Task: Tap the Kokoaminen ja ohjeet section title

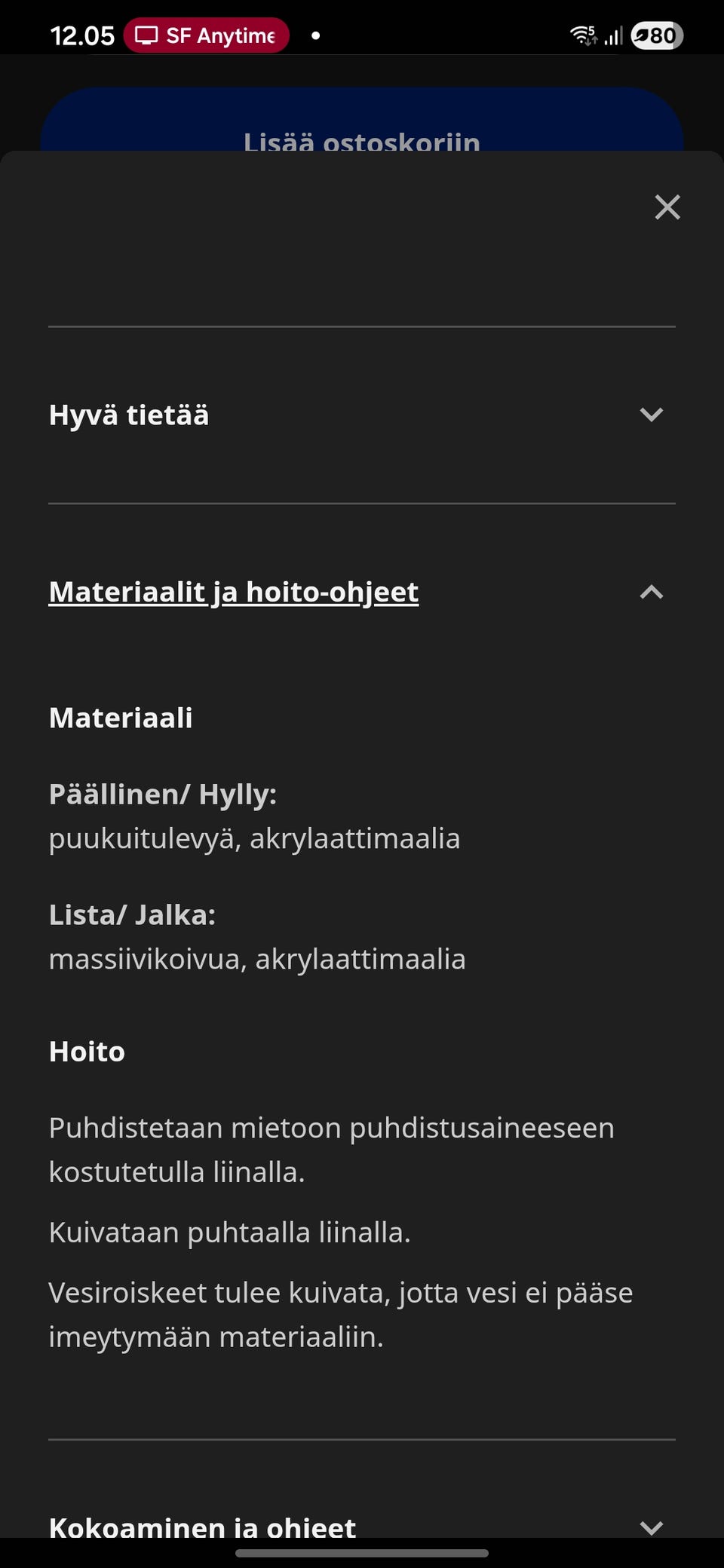Action: (202, 1525)
